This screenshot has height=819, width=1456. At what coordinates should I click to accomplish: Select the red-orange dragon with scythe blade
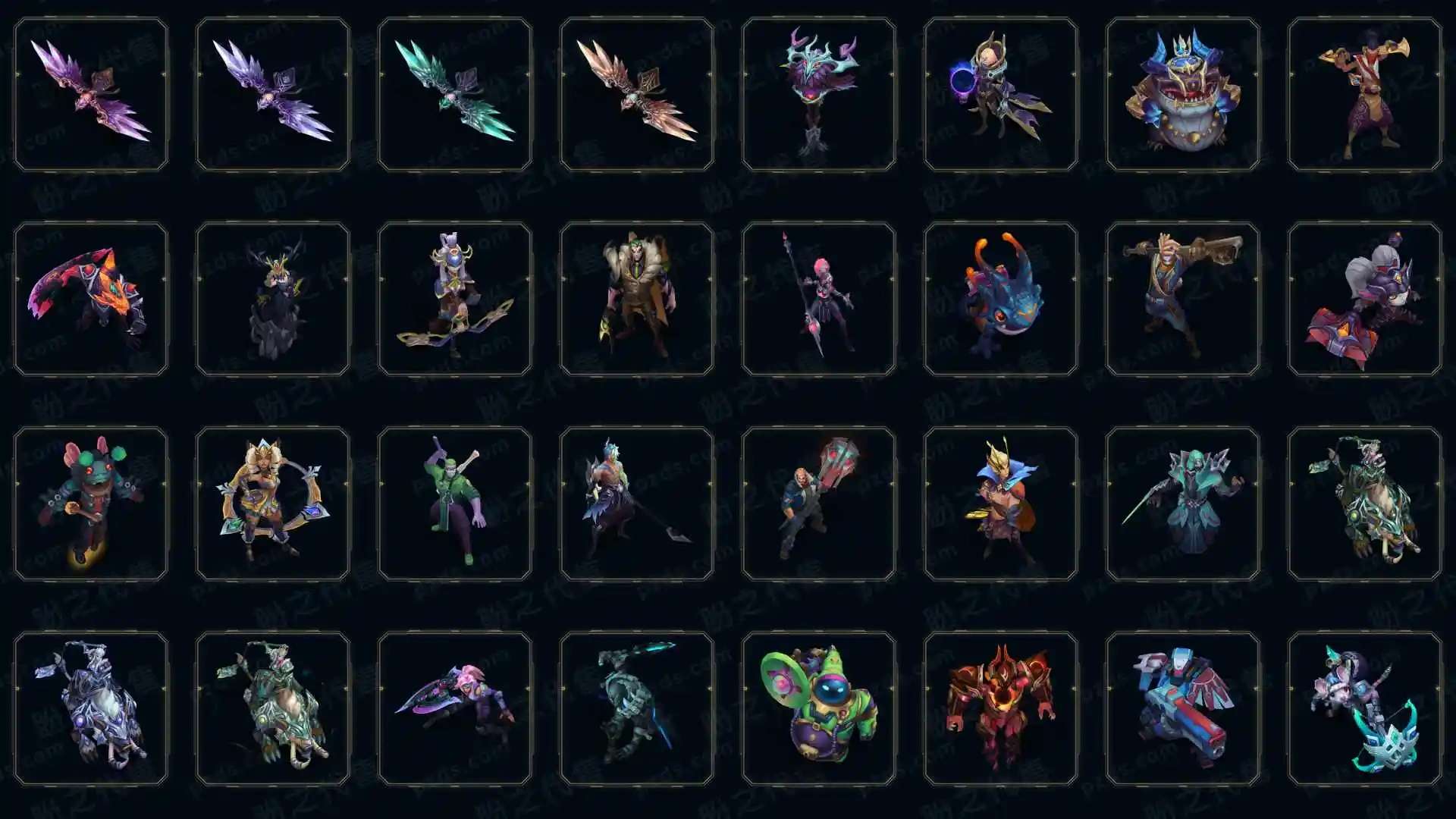[x=91, y=299]
